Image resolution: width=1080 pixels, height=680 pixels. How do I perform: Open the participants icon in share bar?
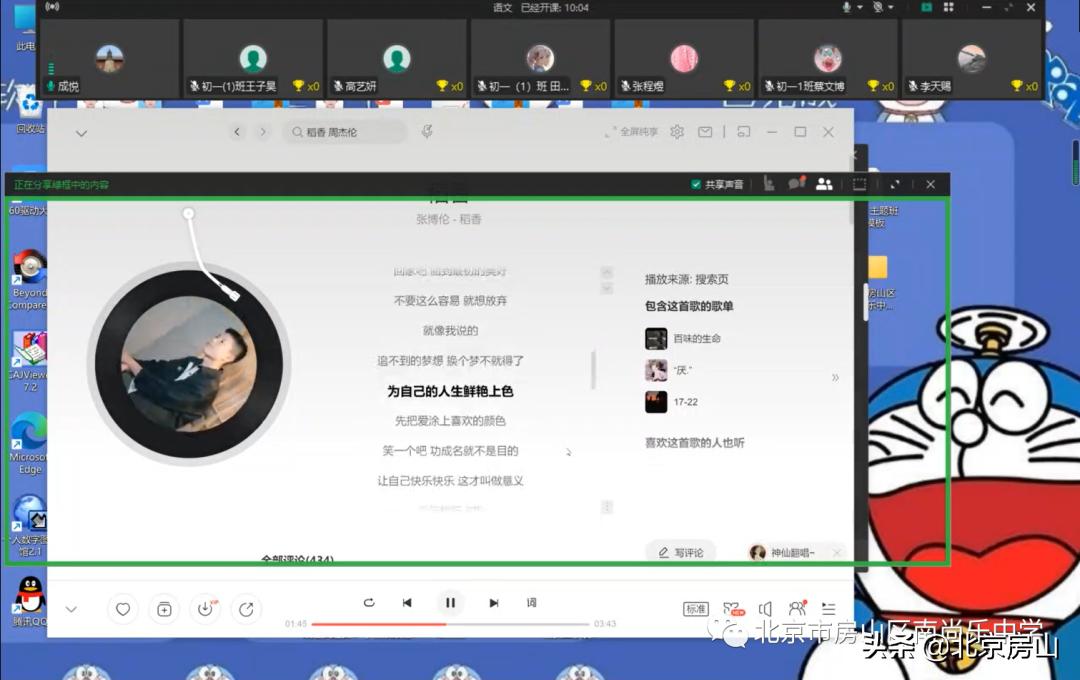point(824,184)
